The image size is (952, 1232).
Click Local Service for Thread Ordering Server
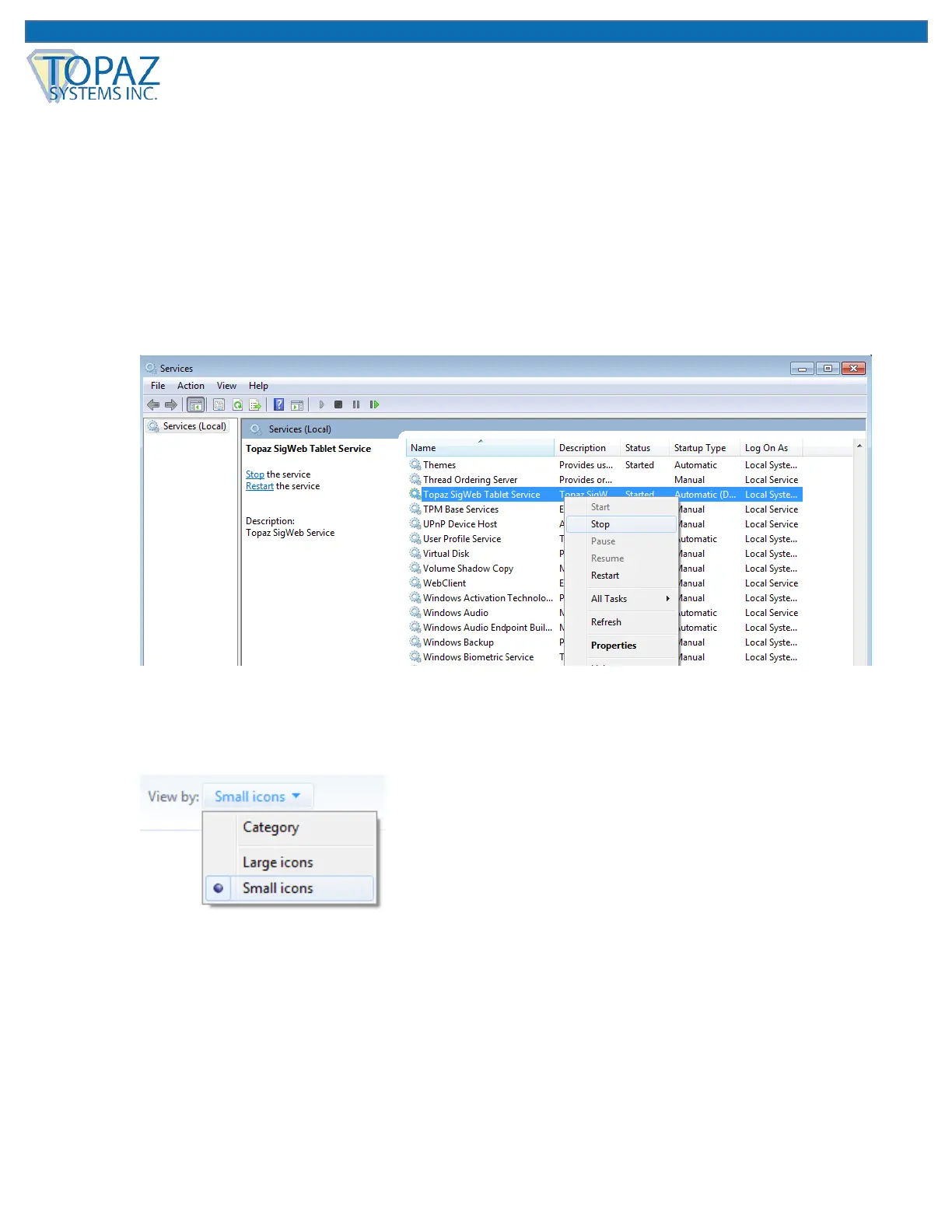(771, 480)
